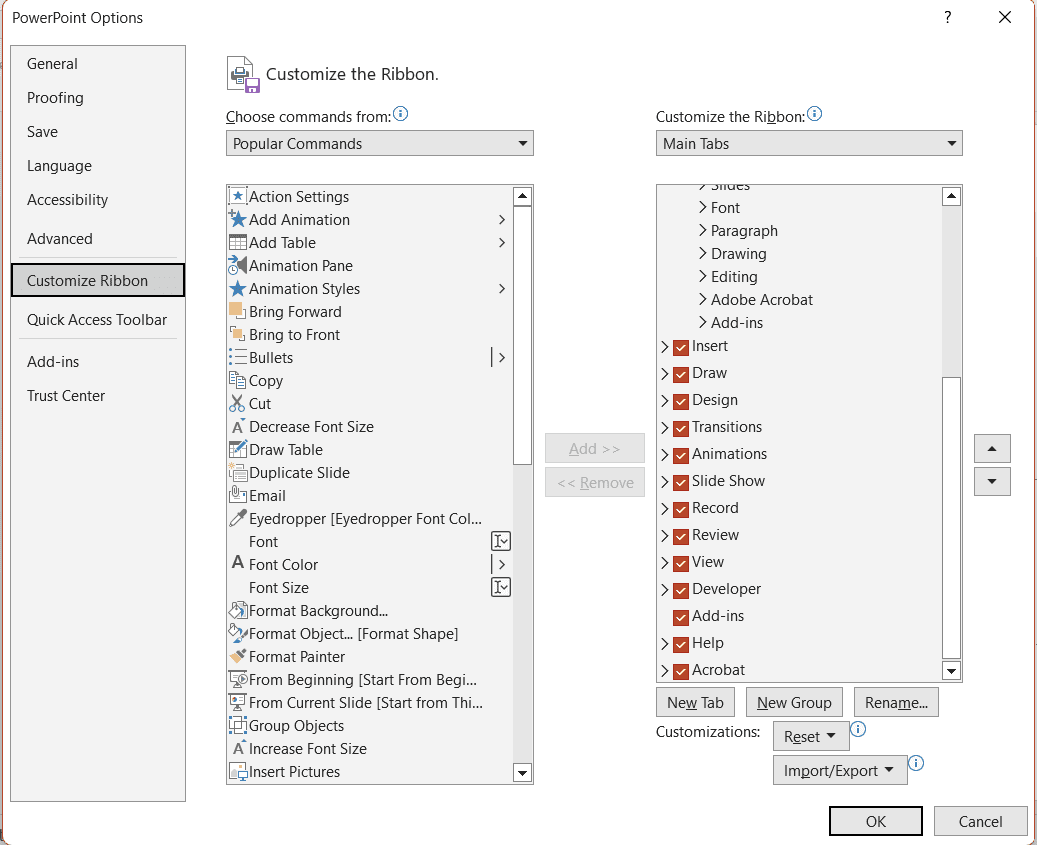
Task: Click the Duplicate Slide icon
Action: coord(237,473)
